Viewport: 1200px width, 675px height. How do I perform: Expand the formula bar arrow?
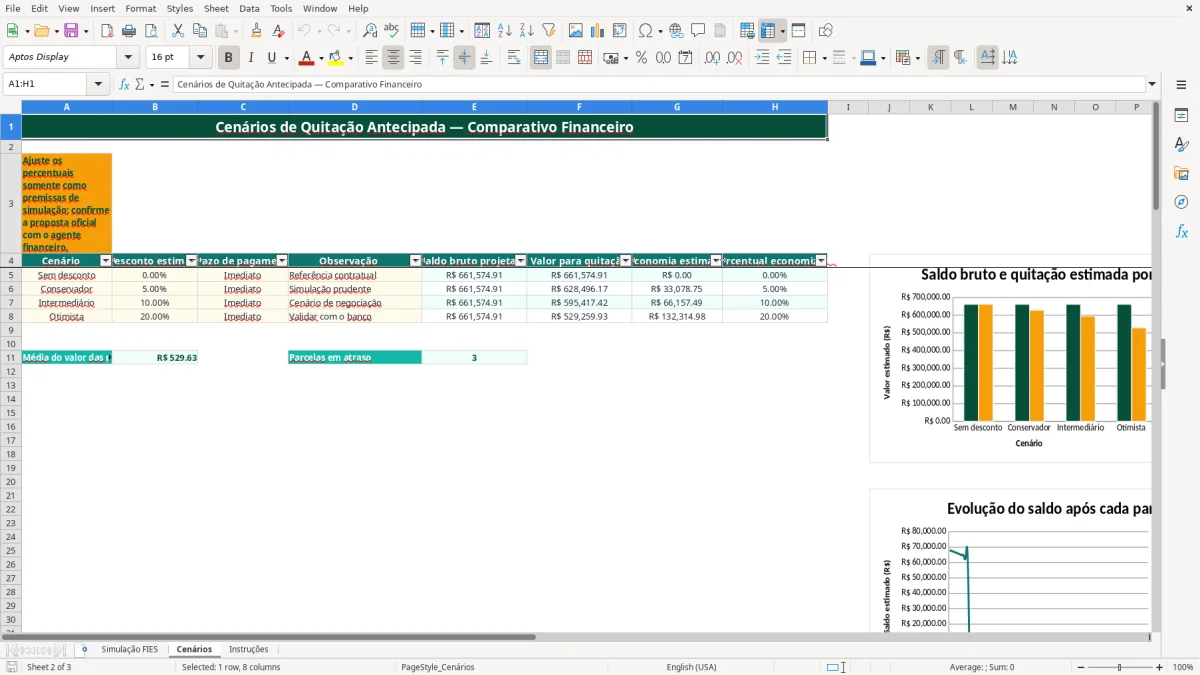(1152, 85)
